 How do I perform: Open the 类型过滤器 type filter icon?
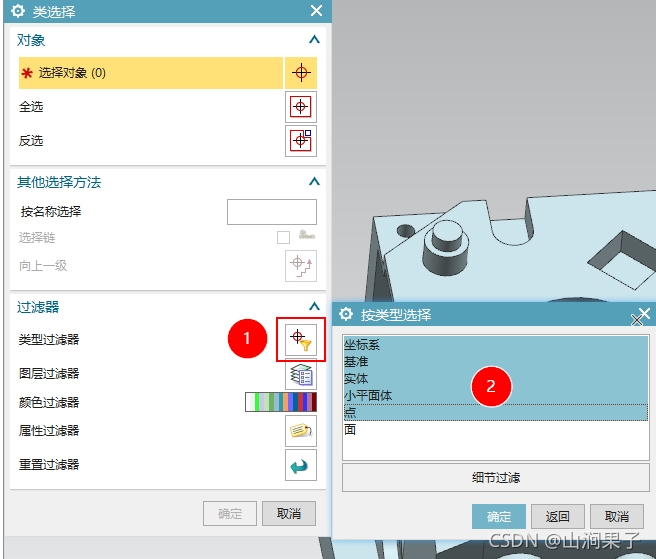(x=301, y=339)
